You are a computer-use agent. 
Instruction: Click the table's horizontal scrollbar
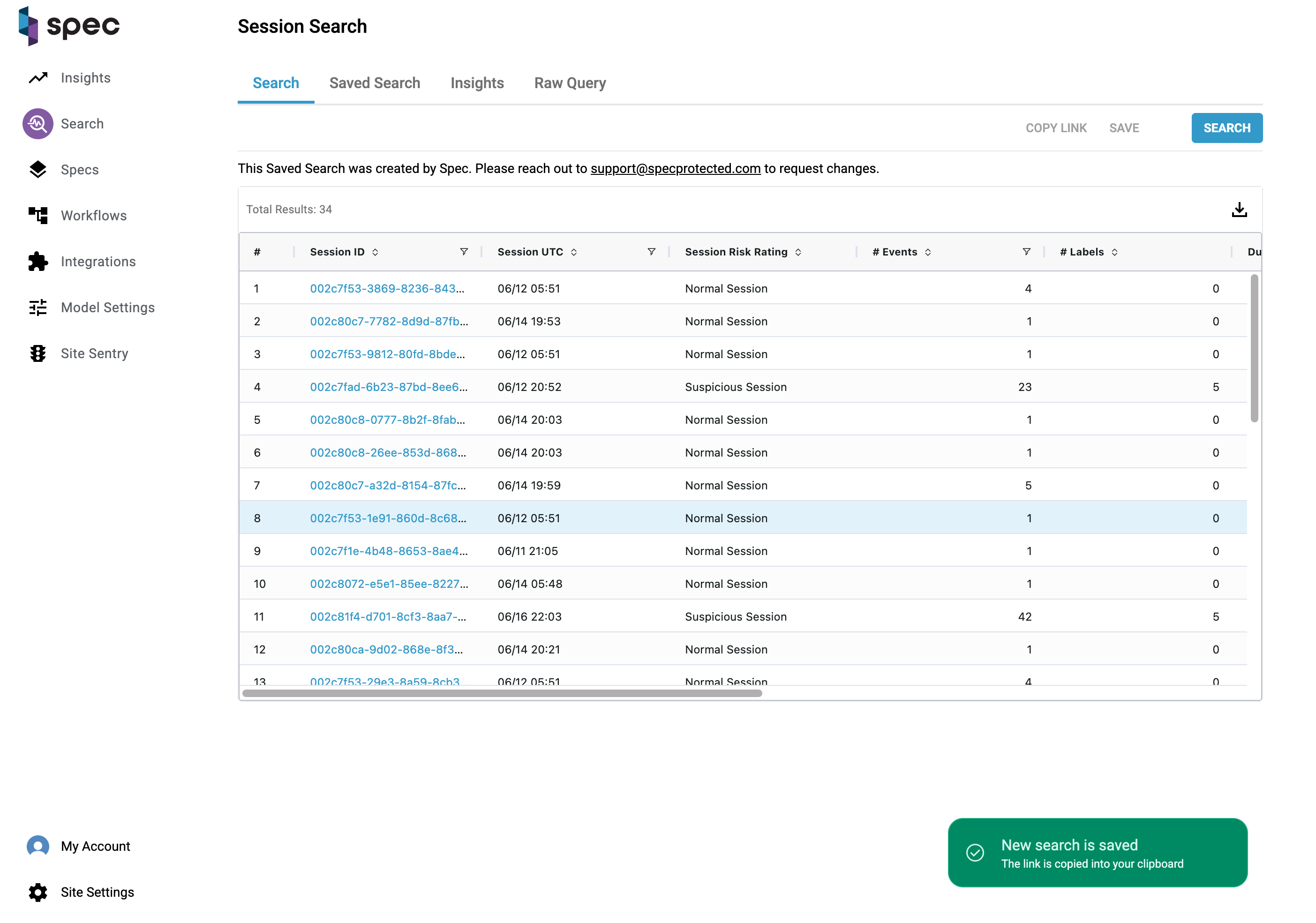[502, 693]
